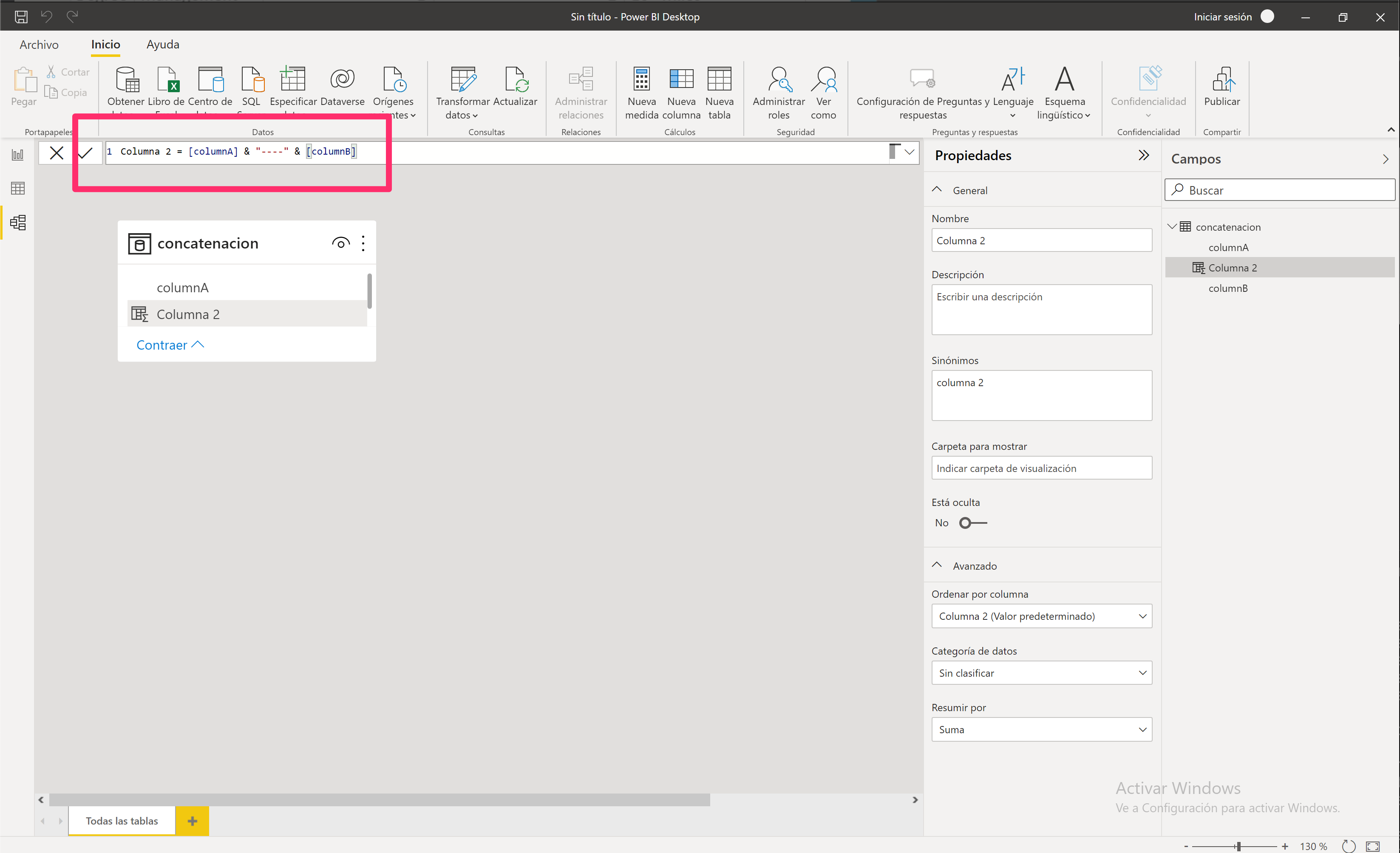Collapse the ribbon arrow
The width and height of the screenshot is (1400, 853).
[1391, 130]
